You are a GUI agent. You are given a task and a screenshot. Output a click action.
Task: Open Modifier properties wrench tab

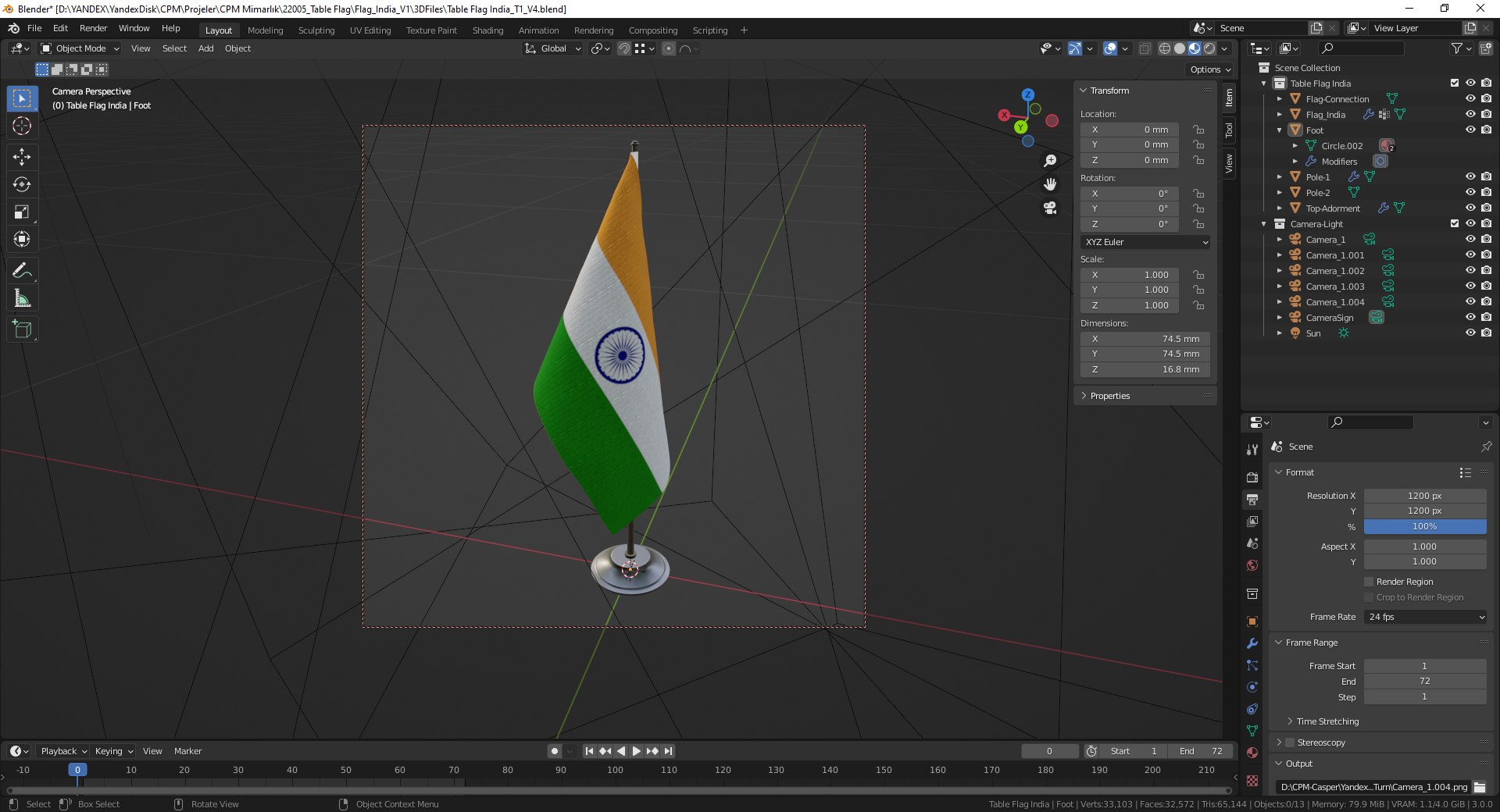(x=1252, y=643)
